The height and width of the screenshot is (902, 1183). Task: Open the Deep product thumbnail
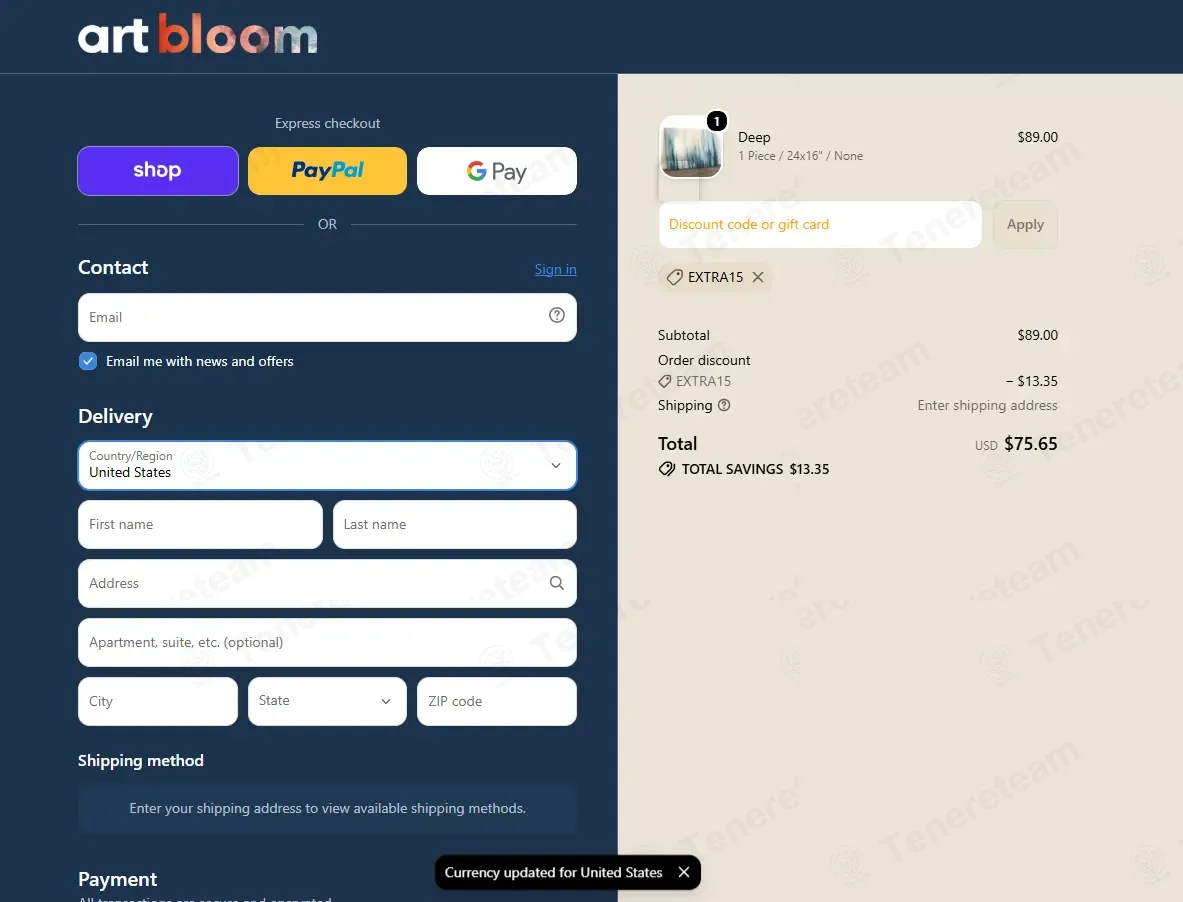(690, 148)
